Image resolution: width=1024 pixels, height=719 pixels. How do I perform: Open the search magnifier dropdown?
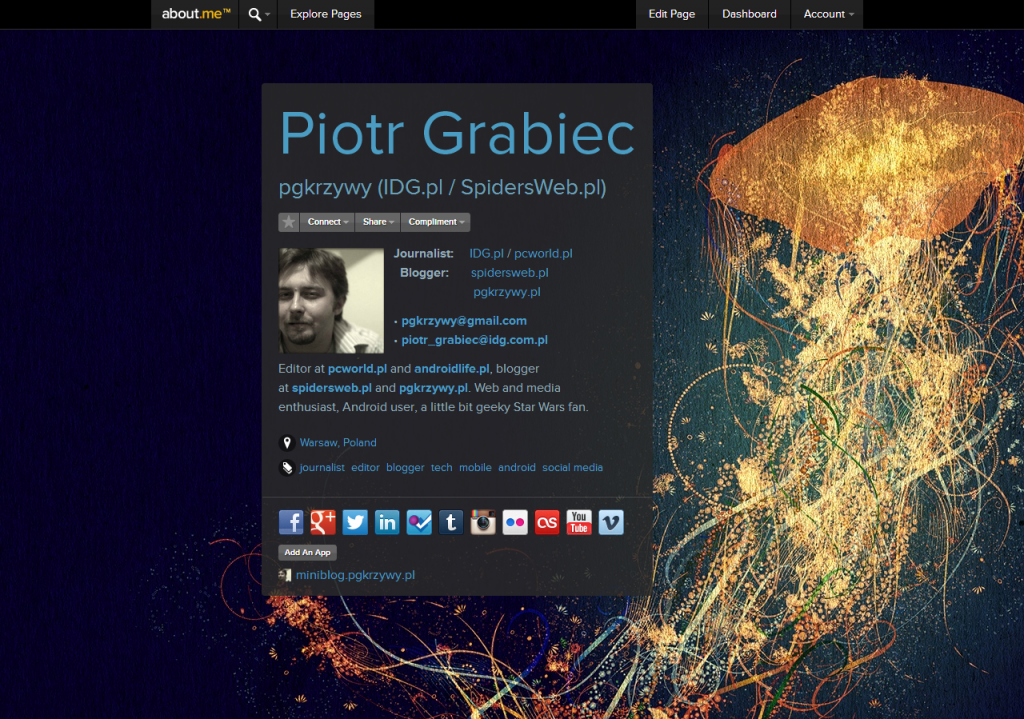click(x=259, y=14)
